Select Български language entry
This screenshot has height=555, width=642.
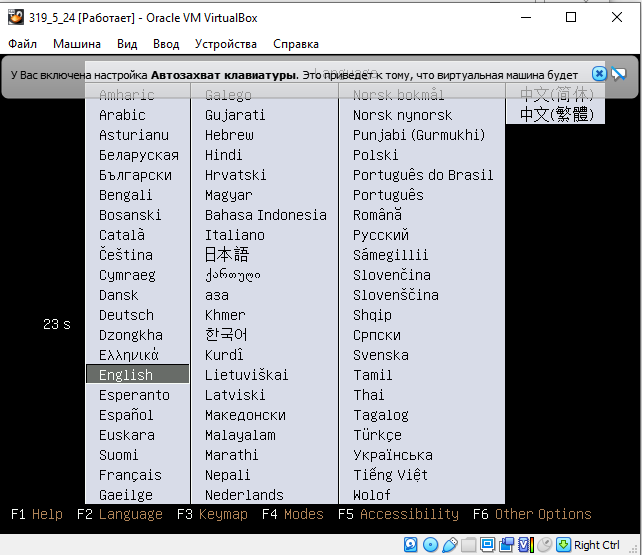[x=135, y=175]
